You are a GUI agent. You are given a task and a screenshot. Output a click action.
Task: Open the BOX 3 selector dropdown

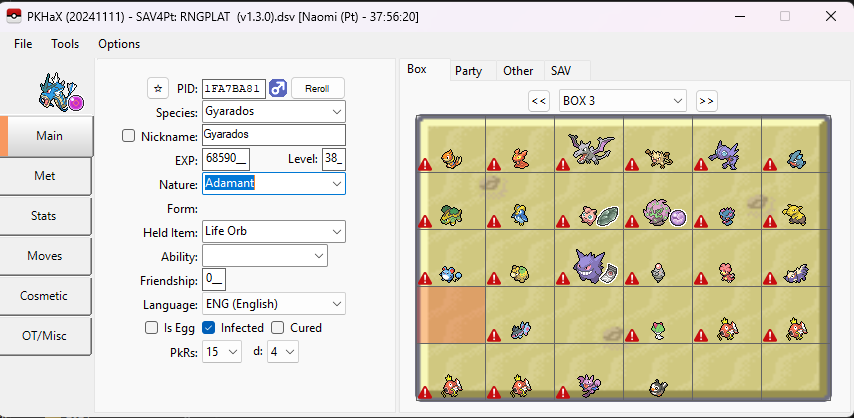[x=623, y=101]
